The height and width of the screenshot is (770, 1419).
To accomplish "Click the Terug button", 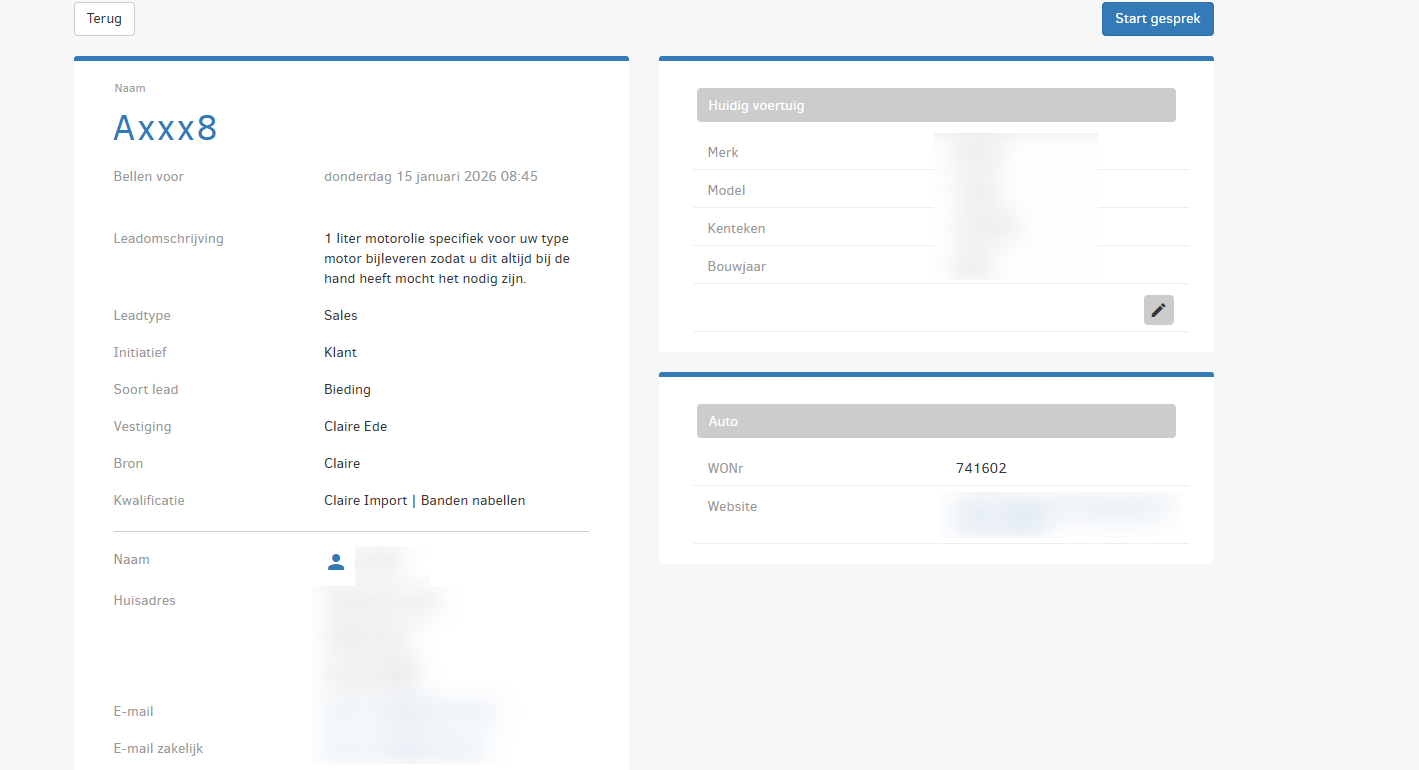I will [x=104, y=19].
